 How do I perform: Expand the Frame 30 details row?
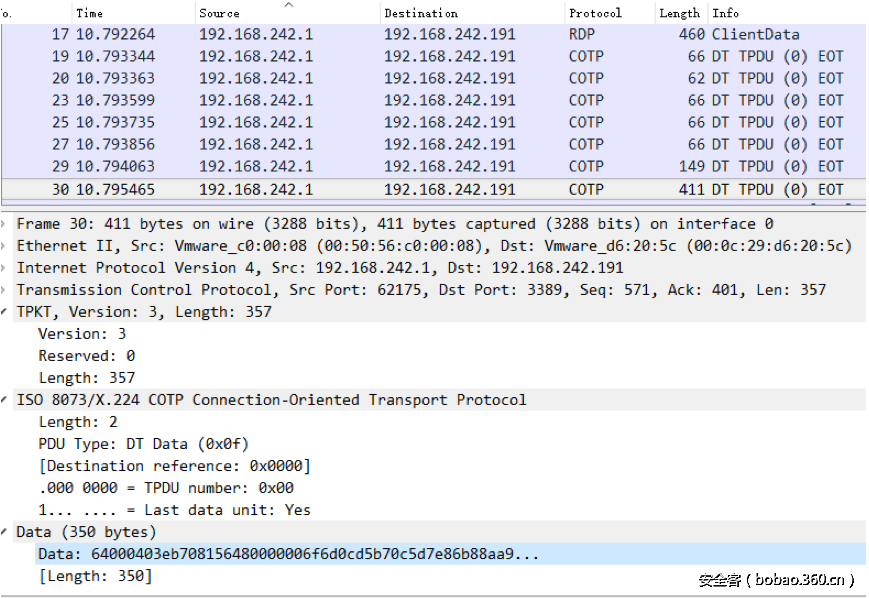(x=6, y=224)
